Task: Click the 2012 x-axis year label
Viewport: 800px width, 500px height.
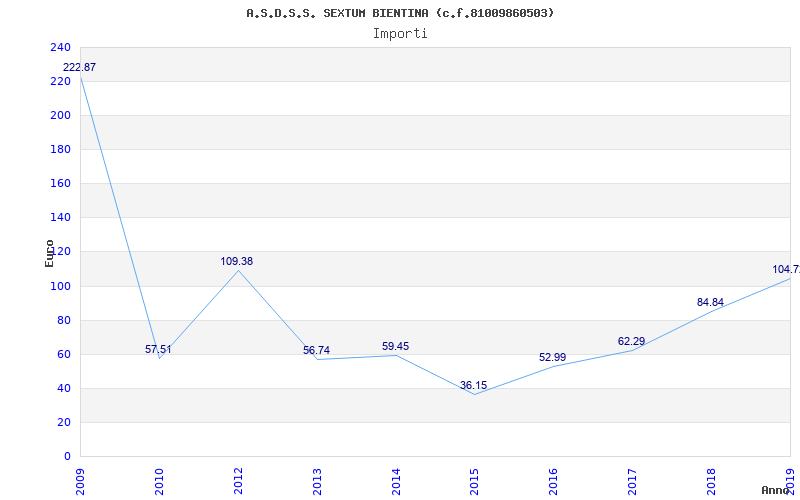Action: 238,482
